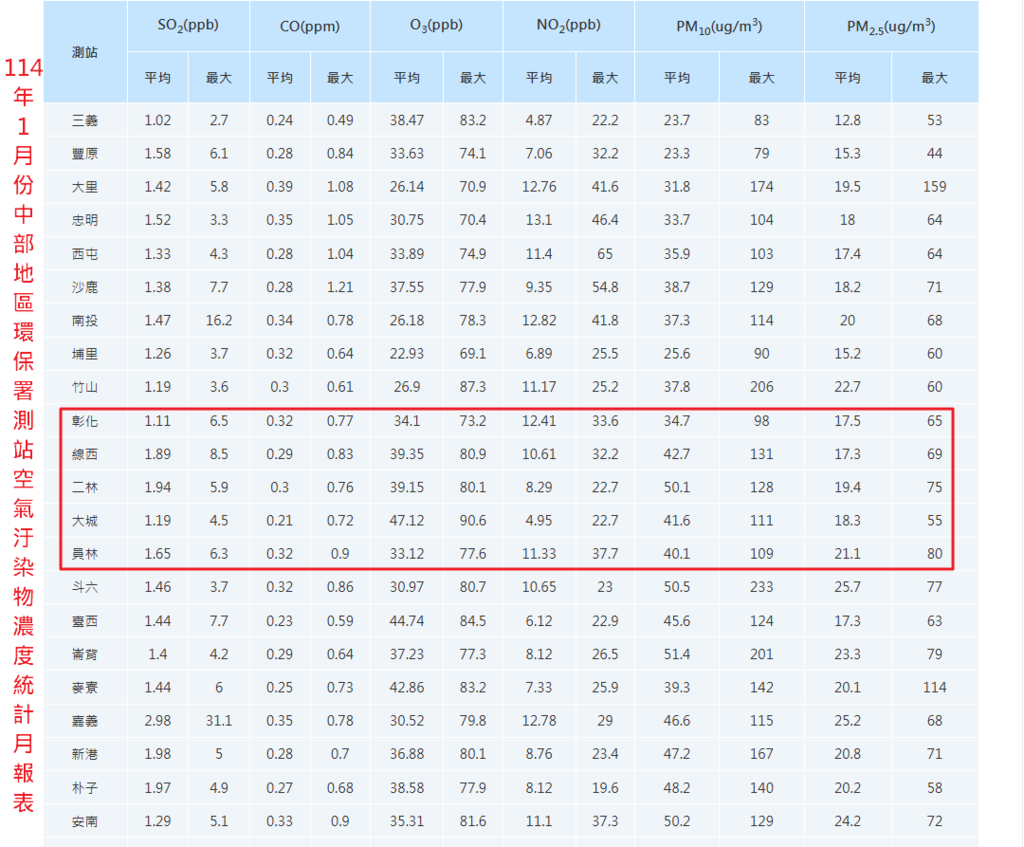Click 線西 SO2 average value 1.89

click(x=157, y=454)
